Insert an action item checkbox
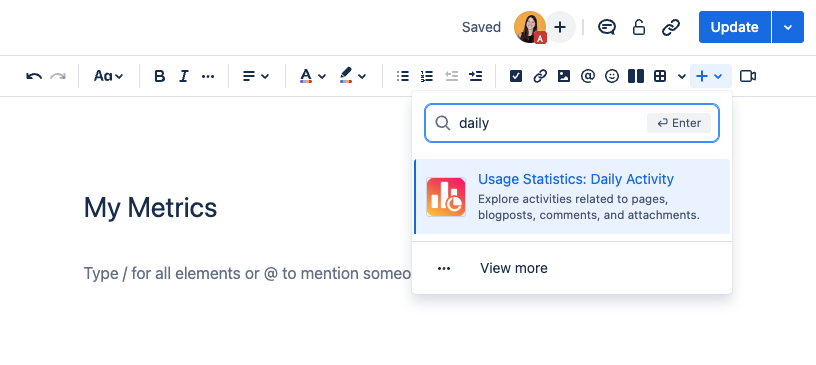Image resolution: width=816 pixels, height=365 pixels. coord(516,77)
